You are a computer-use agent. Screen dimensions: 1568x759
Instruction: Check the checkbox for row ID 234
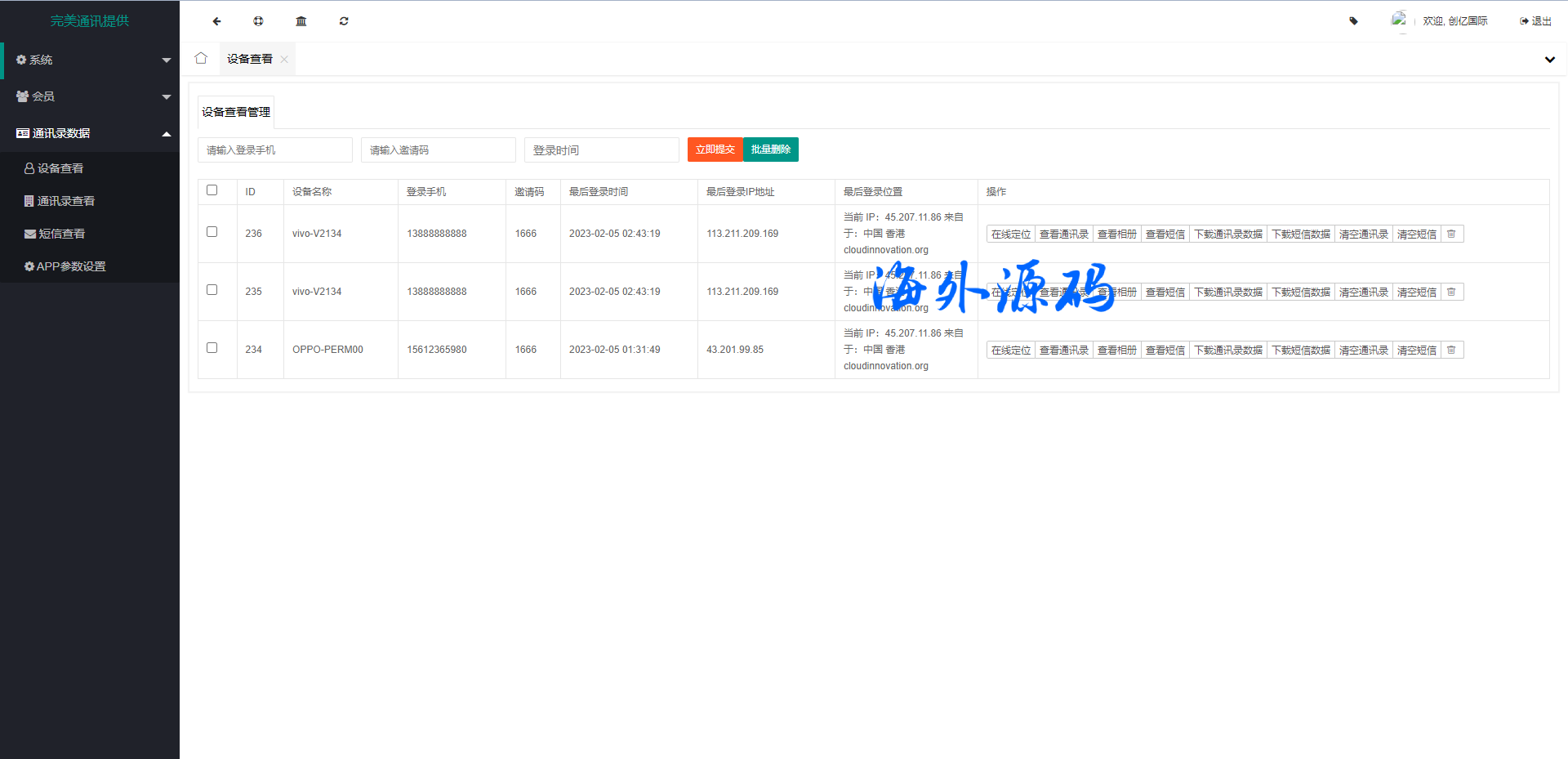click(x=212, y=348)
